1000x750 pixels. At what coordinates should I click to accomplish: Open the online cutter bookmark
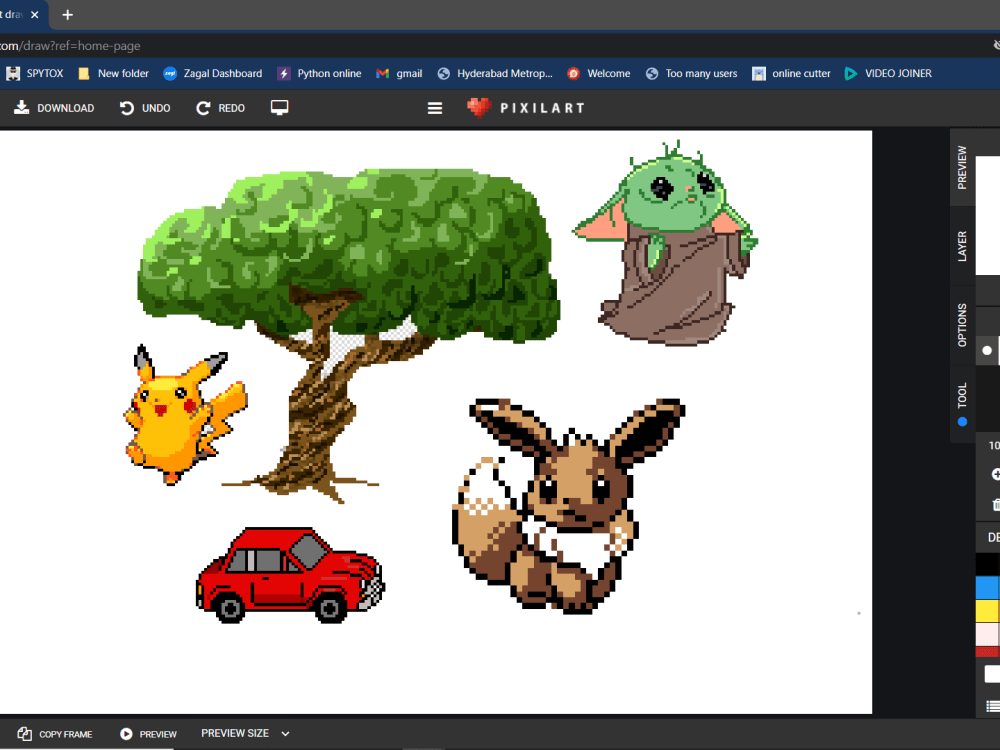[791, 73]
